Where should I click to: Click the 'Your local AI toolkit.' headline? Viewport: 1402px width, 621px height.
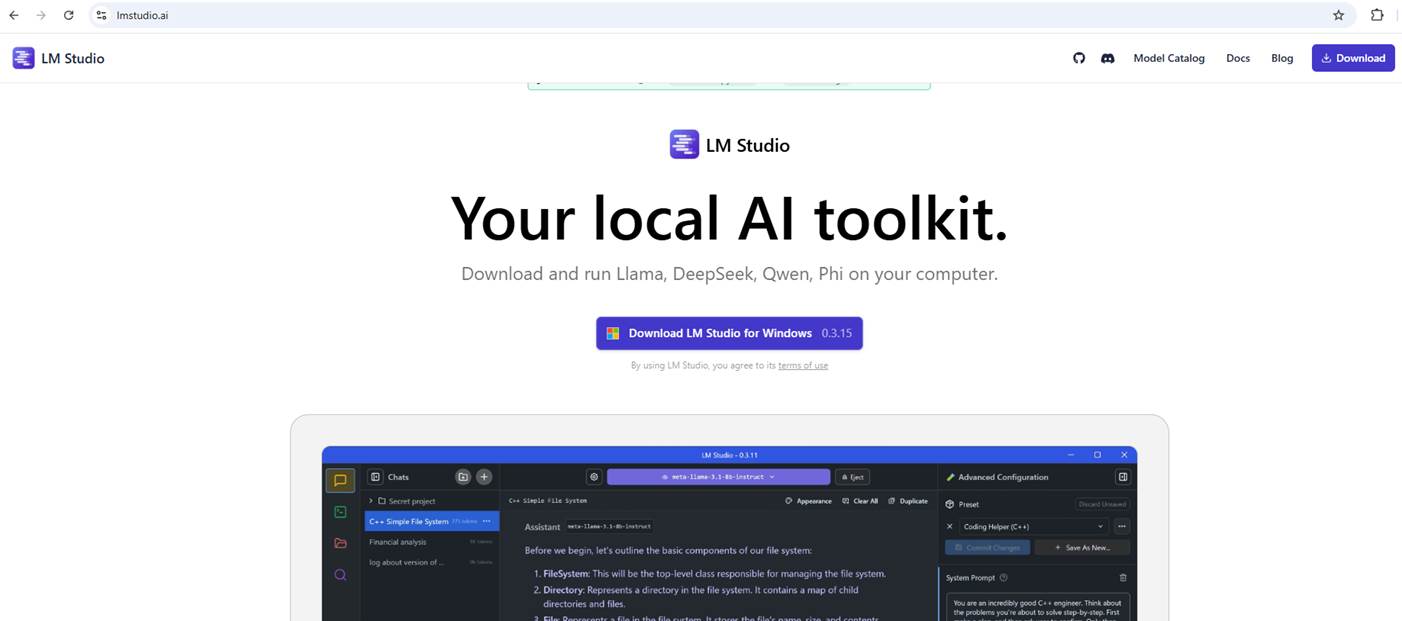point(729,217)
